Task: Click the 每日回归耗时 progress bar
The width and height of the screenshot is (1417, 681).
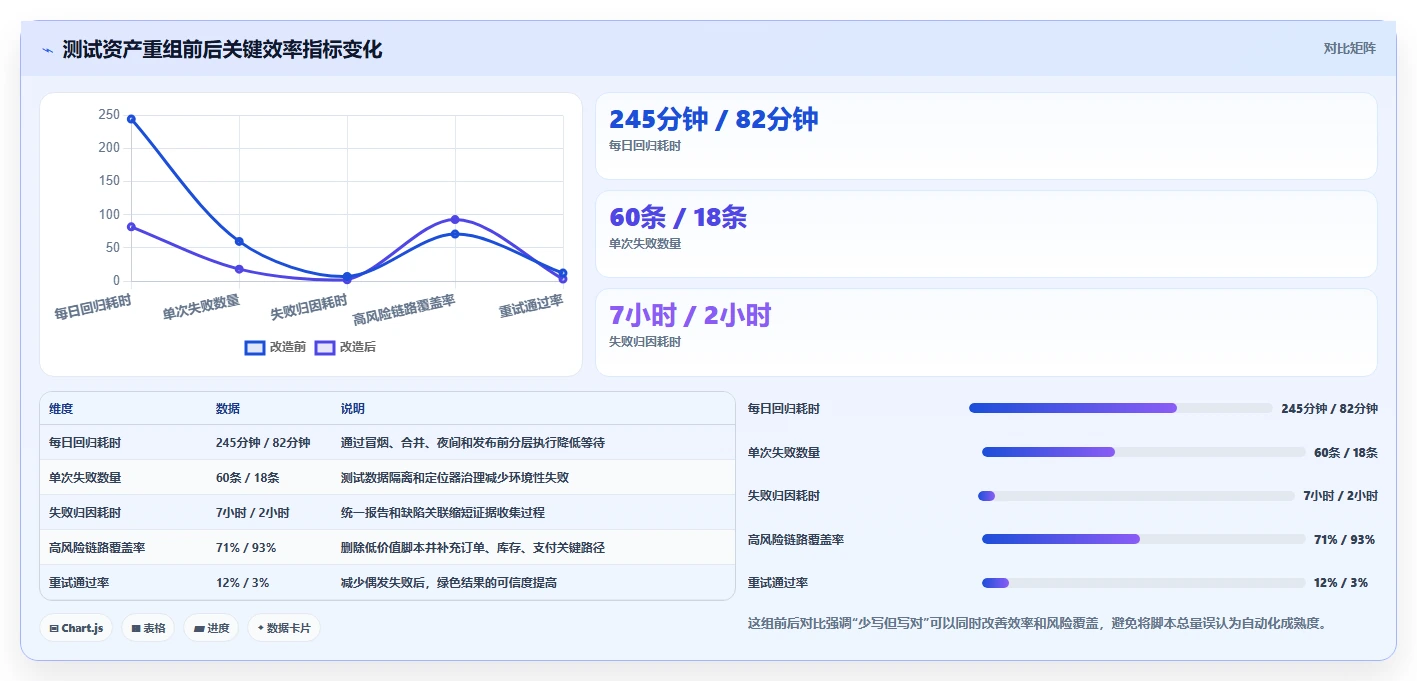Action: tap(1121, 408)
